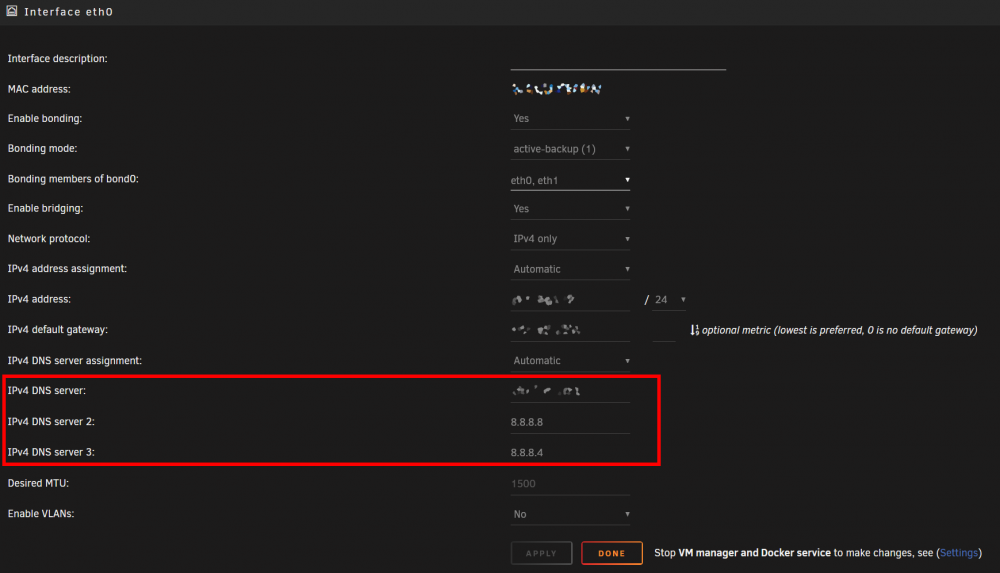The width and height of the screenshot is (1000, 573).
Task: Open the Enable bonding dropdown
Action: (x=571, y=119)
